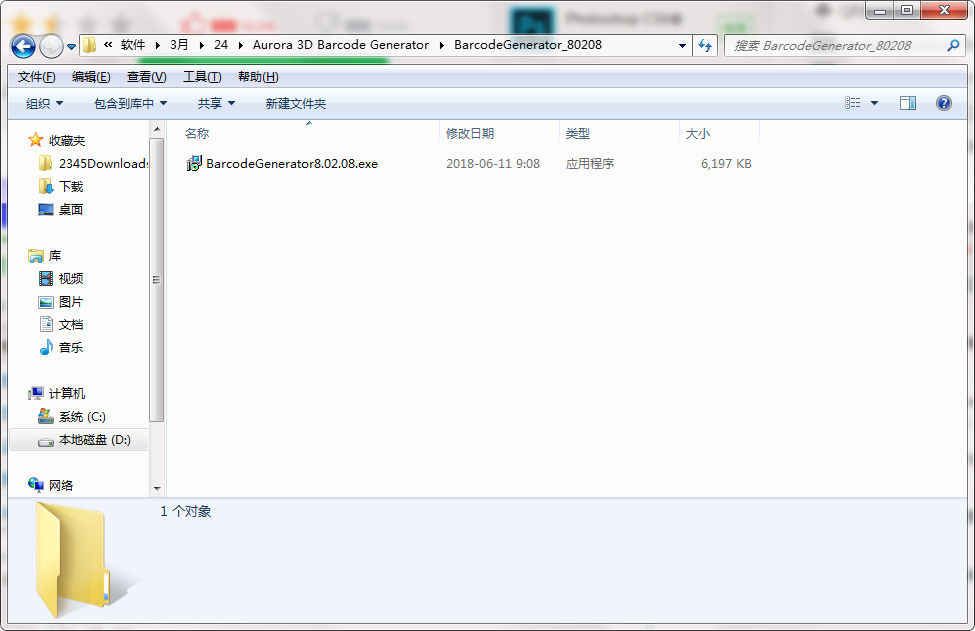975x631 pixels.
Task: Expand the 组织 dropdown
Action: point(41,102)
